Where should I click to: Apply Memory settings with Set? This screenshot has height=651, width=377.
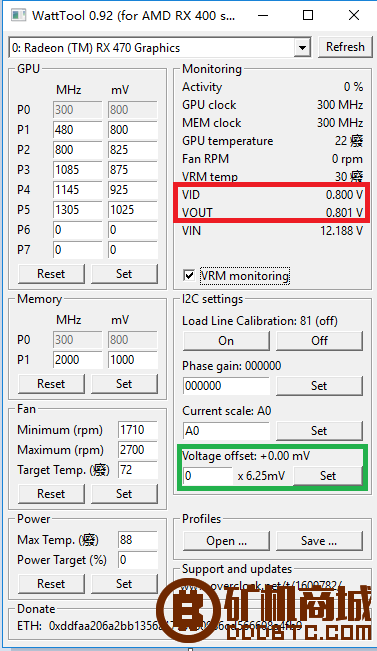point(124,384)
